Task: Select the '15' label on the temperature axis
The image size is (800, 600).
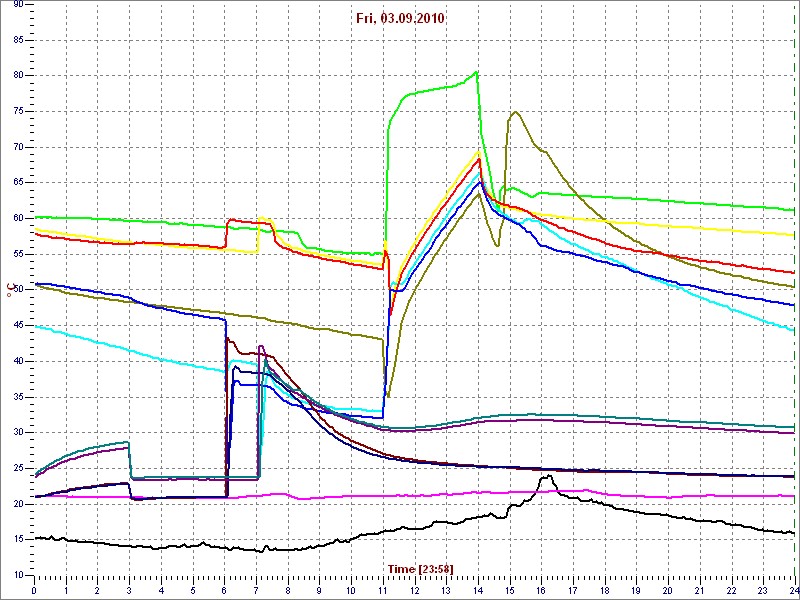Action: click(17, 540)
